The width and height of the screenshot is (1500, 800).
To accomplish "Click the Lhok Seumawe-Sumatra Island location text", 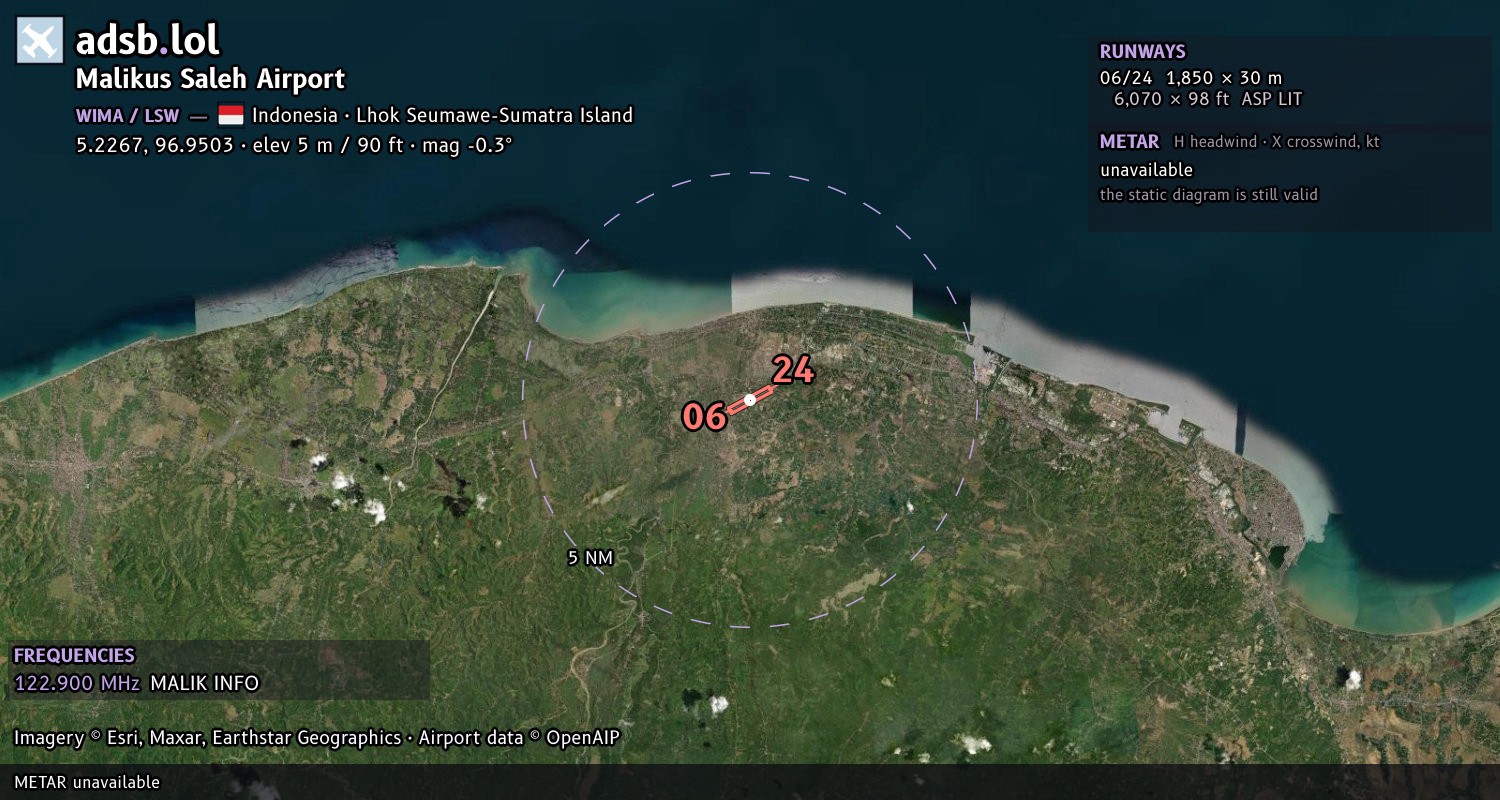I will click(x=495, y=115).
